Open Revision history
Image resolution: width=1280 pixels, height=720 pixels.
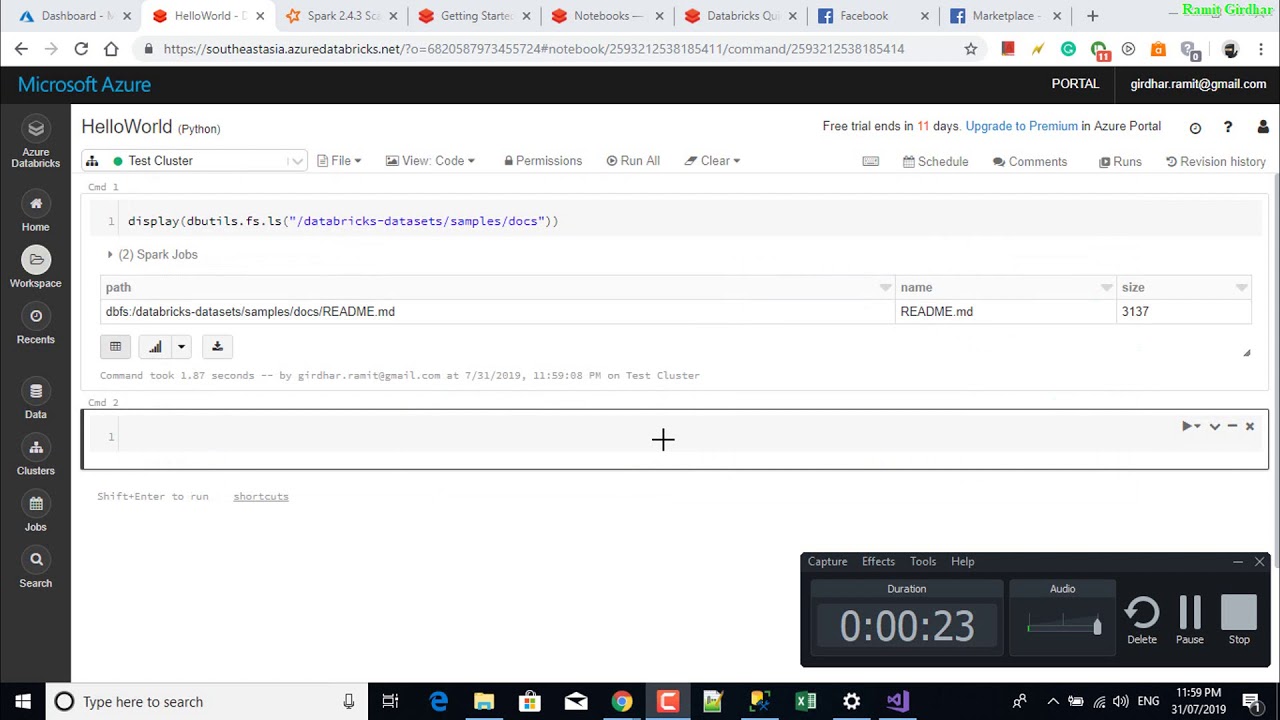[1216, 161]
